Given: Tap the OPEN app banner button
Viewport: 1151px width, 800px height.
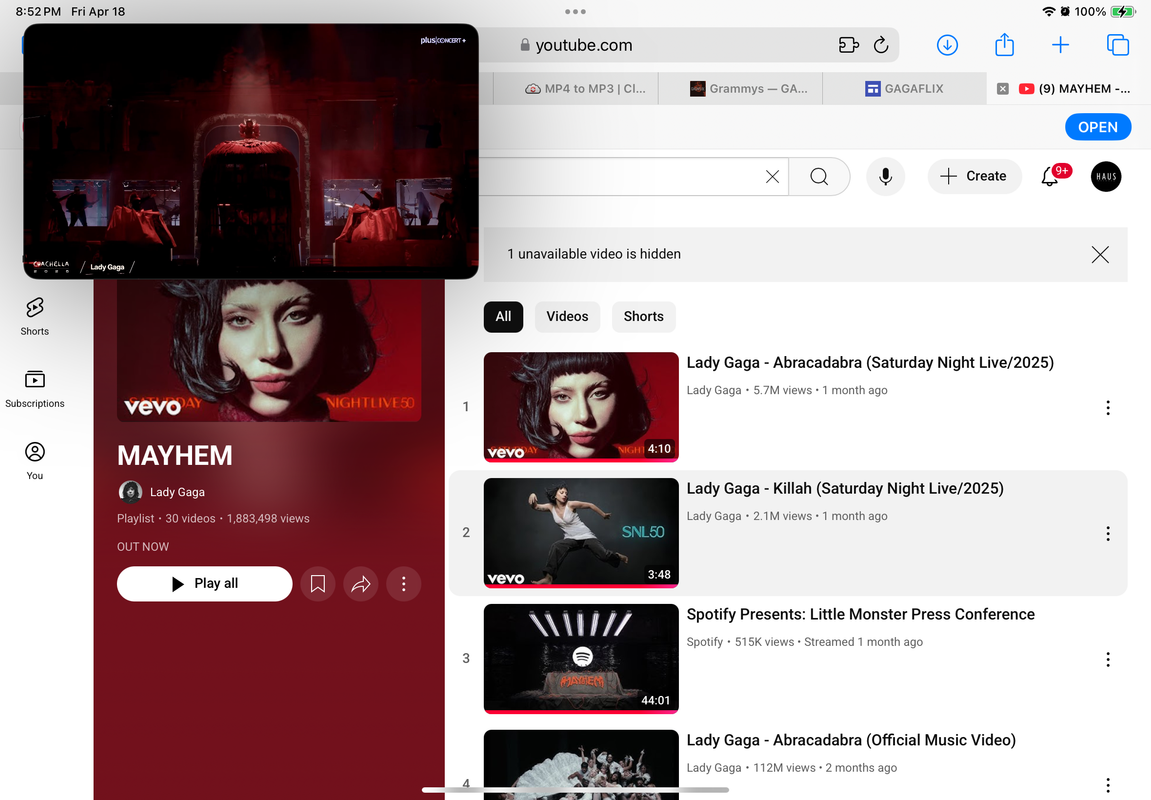Looking at the screenshot, I should pyautogui.click(x=1097, y=127).
